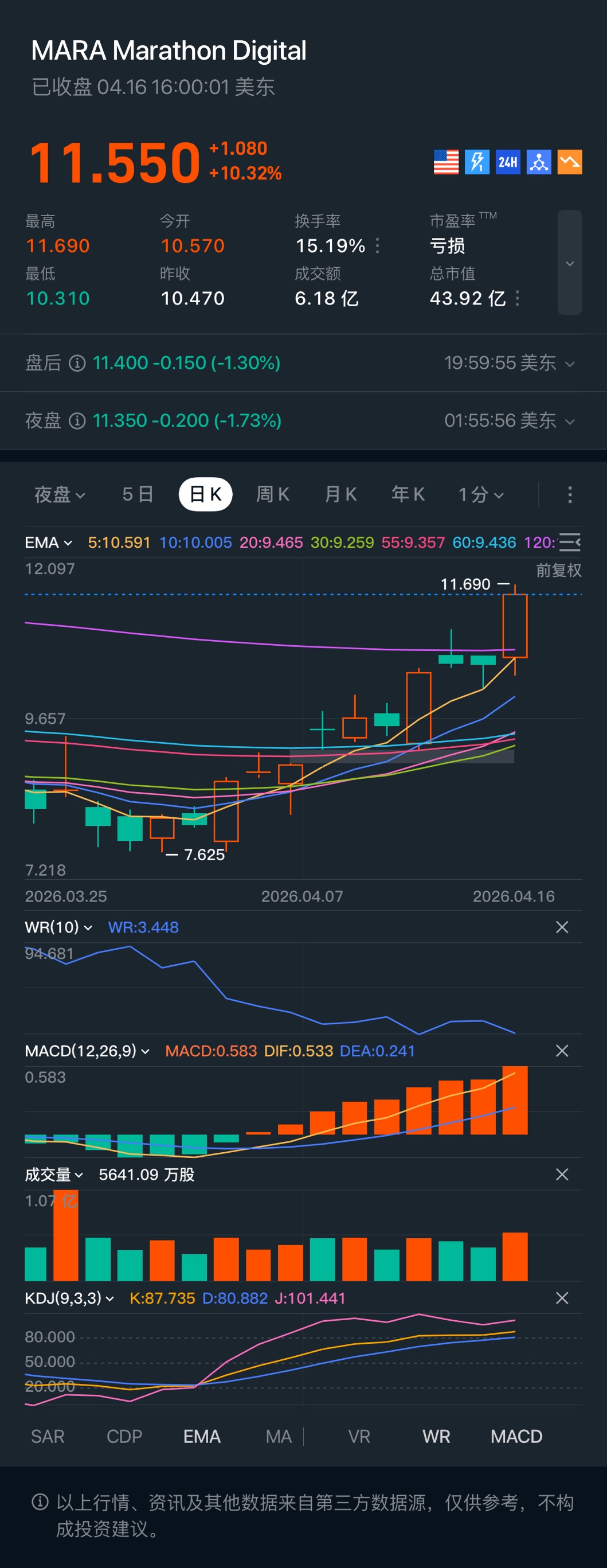Image resolution: width=607 pixels, height=1568 pixels.
Task: Close the WR(10) indicator panel
Action: (562, 927)
